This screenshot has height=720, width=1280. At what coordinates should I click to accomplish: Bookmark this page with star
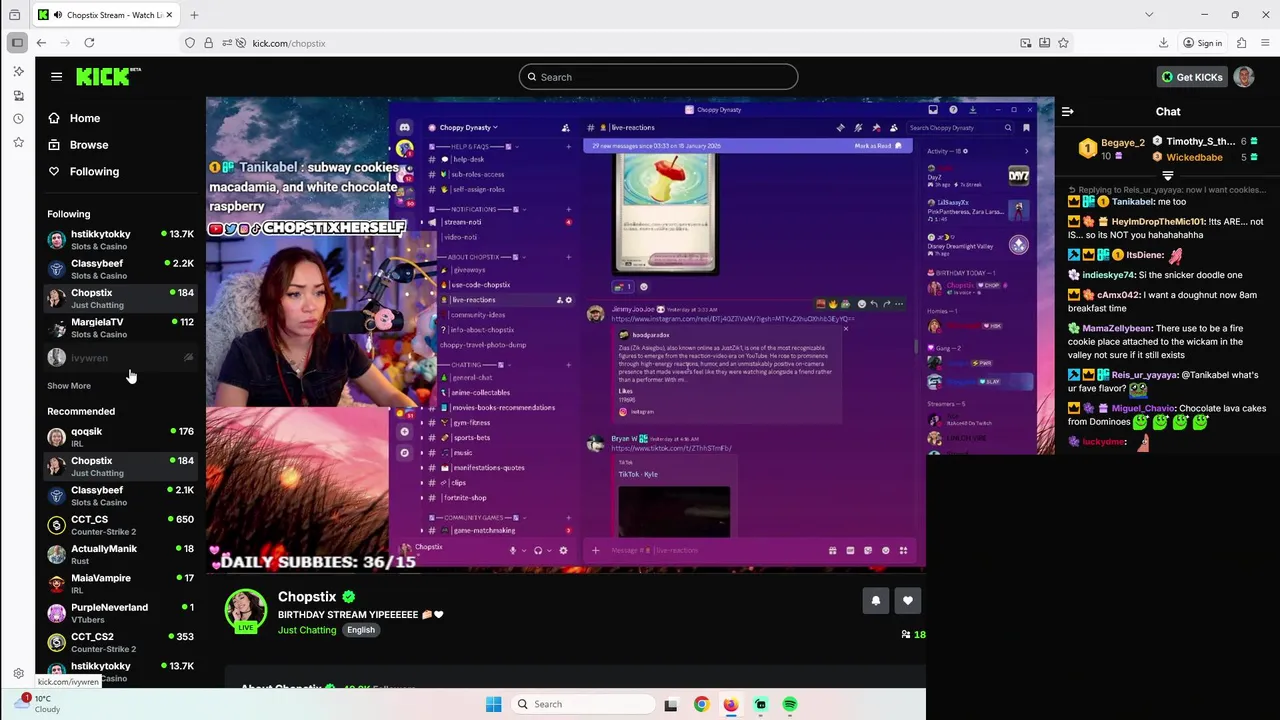point(1063,43)
